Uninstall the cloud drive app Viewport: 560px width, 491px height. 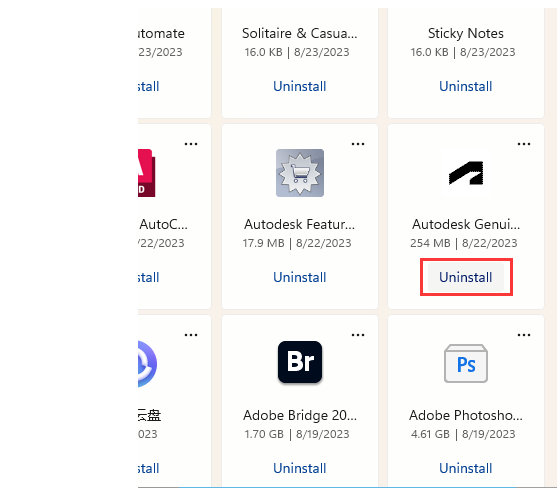149,468
